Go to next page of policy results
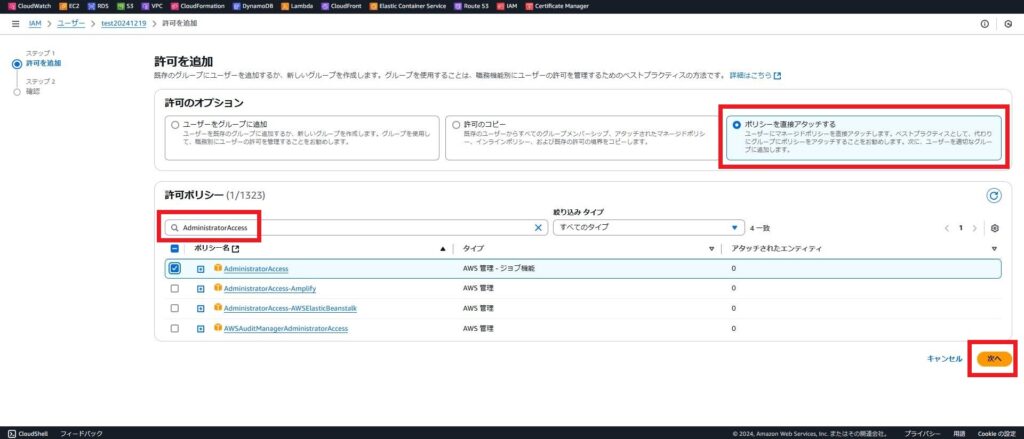The height and width of the screenshot is (439, 1024). click(x=974, y=228)
